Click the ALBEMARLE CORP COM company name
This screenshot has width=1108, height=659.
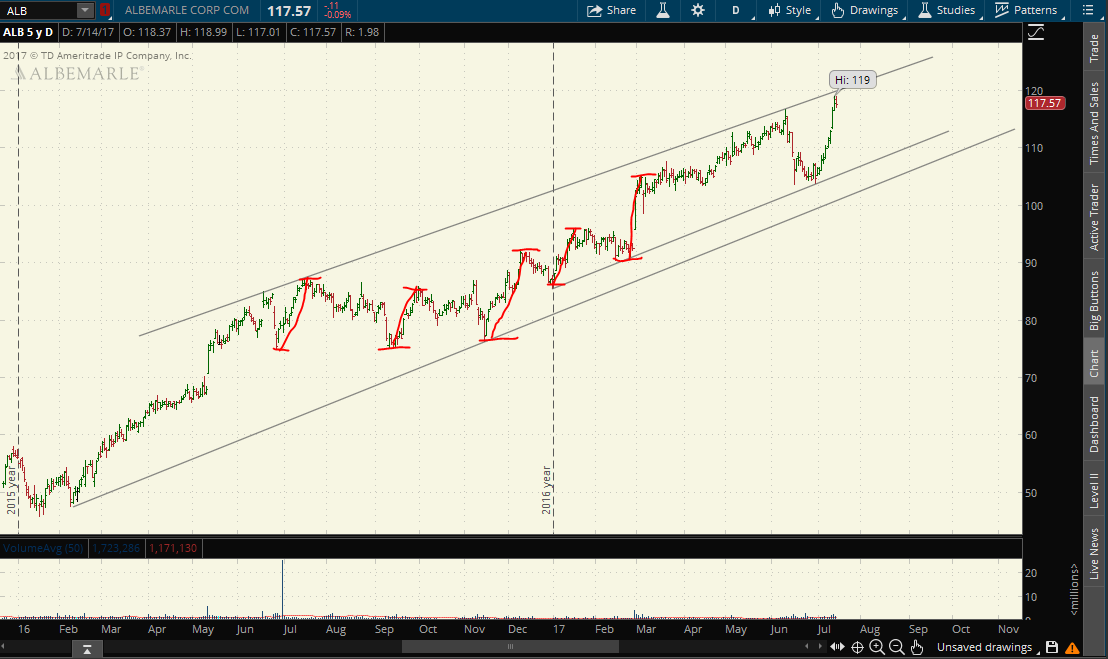[187, 10]
